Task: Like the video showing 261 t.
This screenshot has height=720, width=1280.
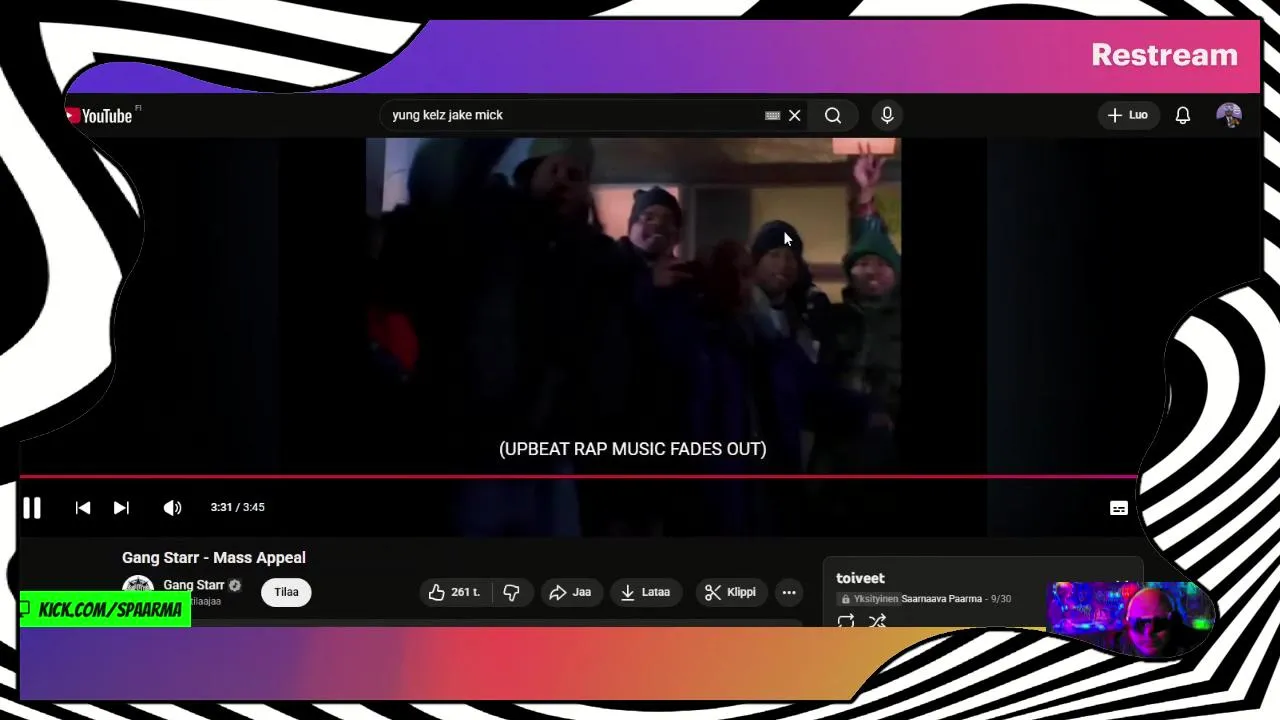Action: point(455,592)
